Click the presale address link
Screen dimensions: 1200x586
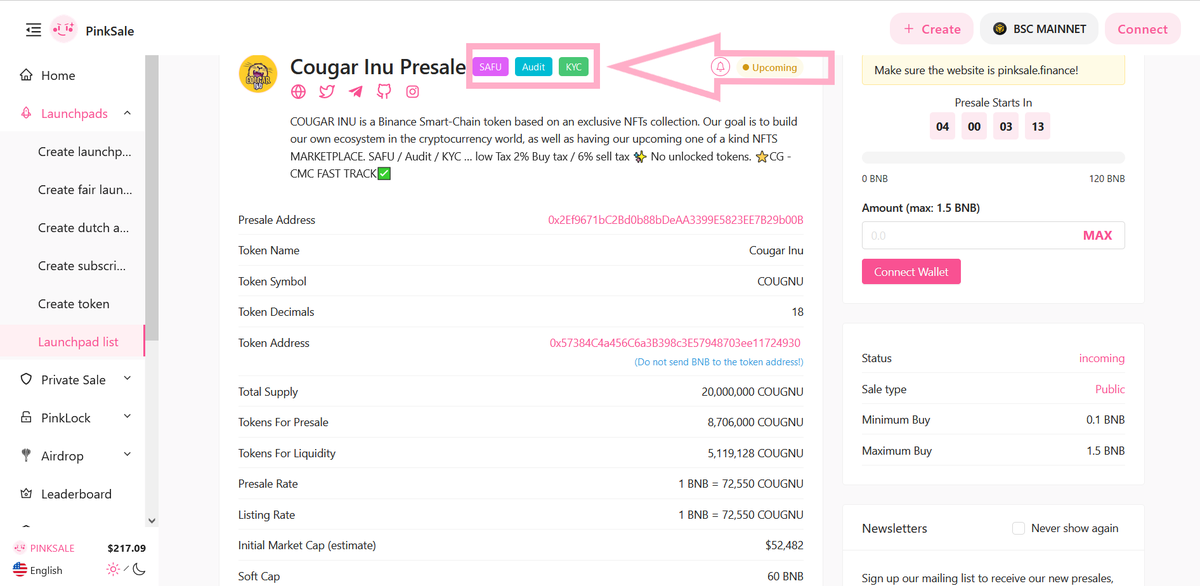(x=676, y=220)
